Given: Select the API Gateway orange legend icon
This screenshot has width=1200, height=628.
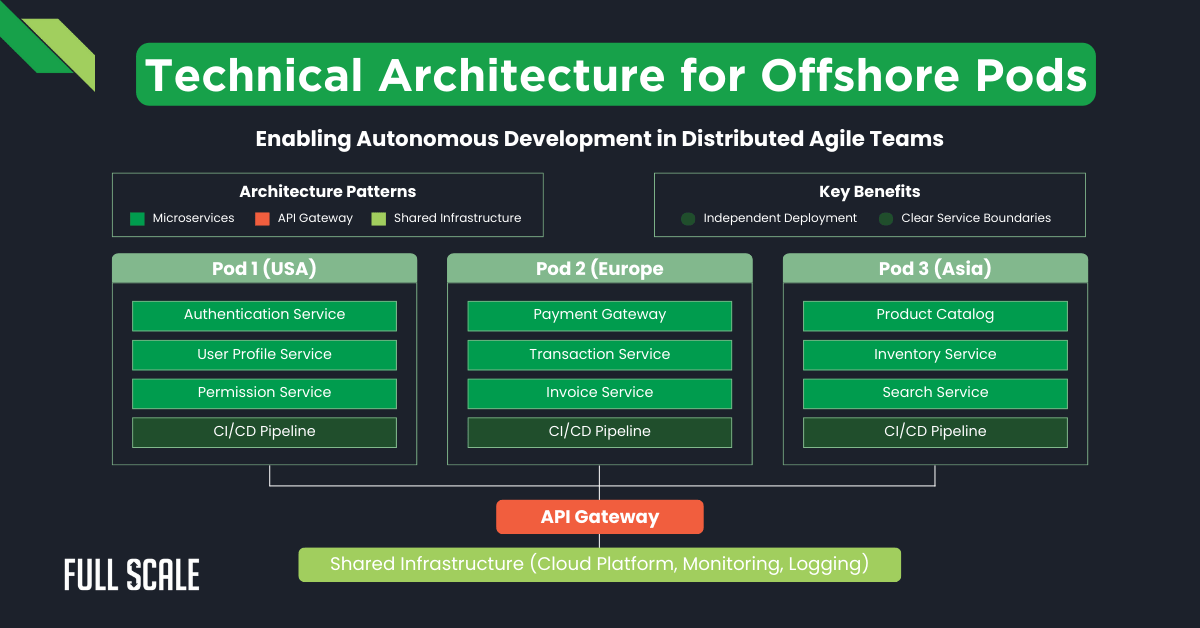Looking at the screenshot, I should (261, 218).
